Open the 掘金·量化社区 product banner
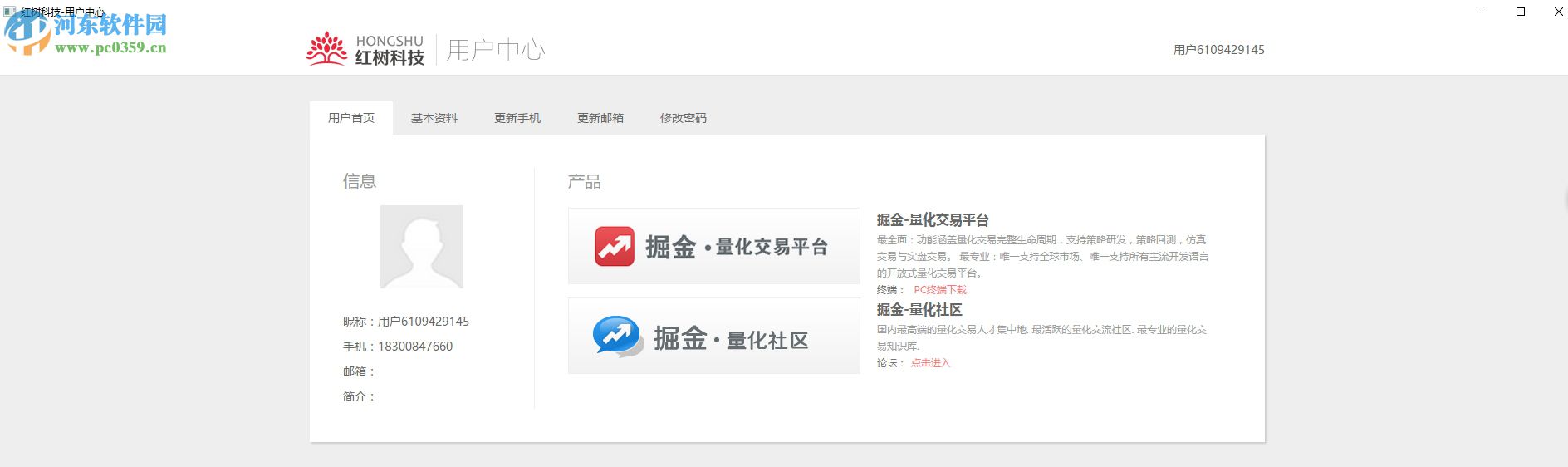Viewport: 1568px width, 467px height. click(714, 336)
